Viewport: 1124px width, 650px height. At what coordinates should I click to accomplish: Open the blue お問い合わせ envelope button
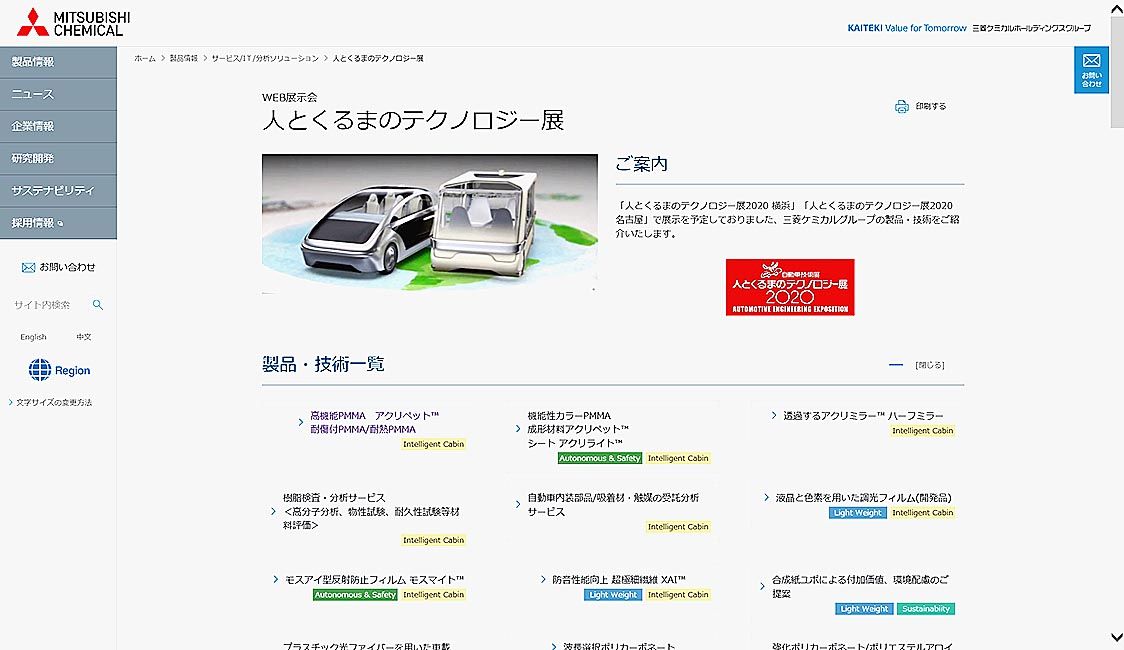click(1091, 70)
